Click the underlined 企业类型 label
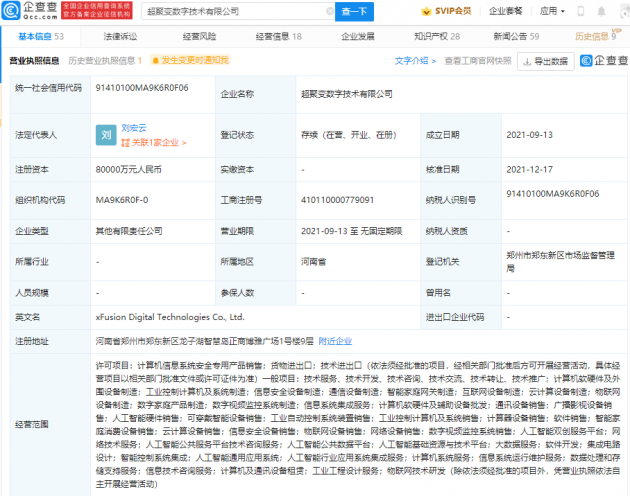The width and height of the screenshot is (630, 496). pyautogui.click(x=32, y=231)
